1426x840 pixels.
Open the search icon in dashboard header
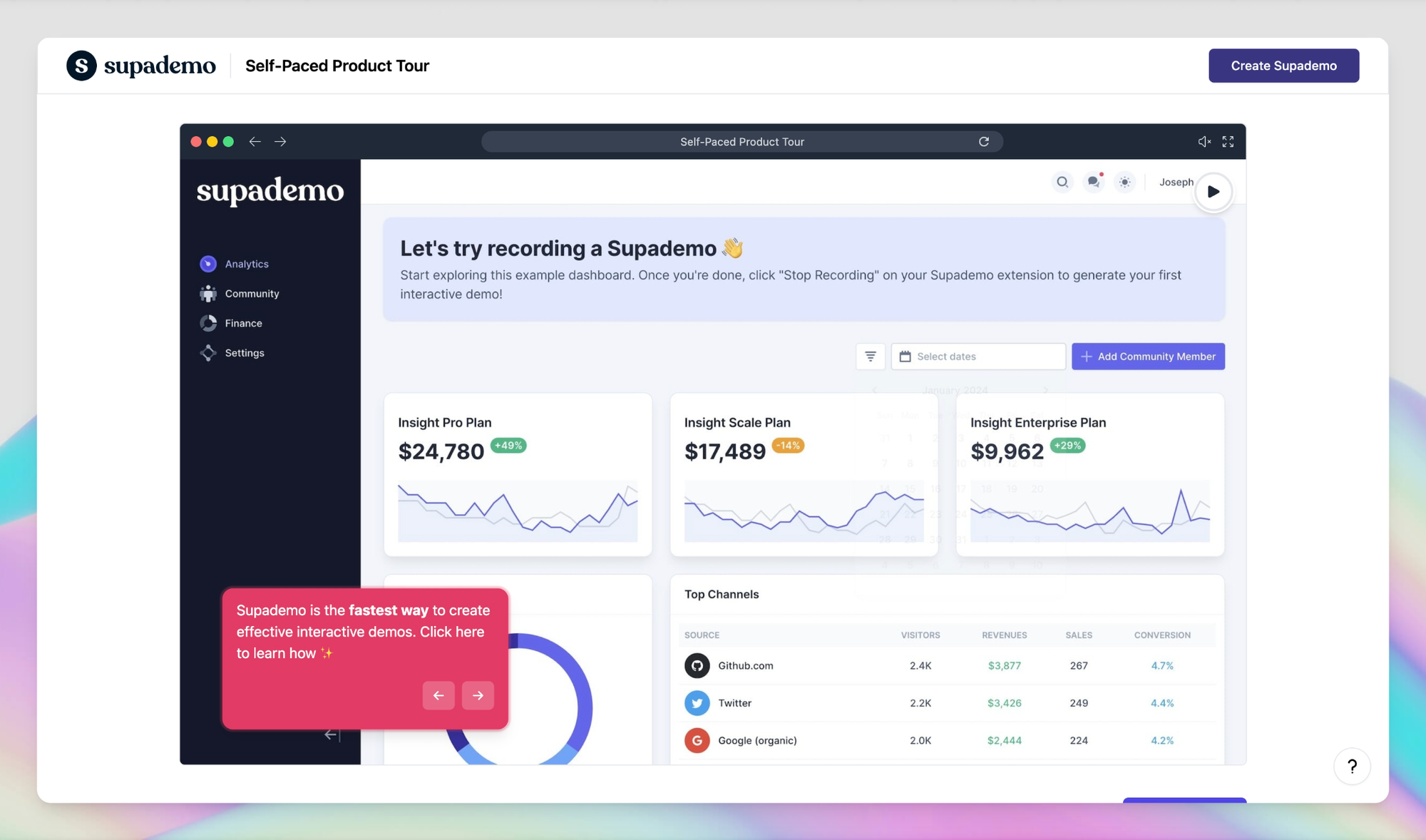1062,182
